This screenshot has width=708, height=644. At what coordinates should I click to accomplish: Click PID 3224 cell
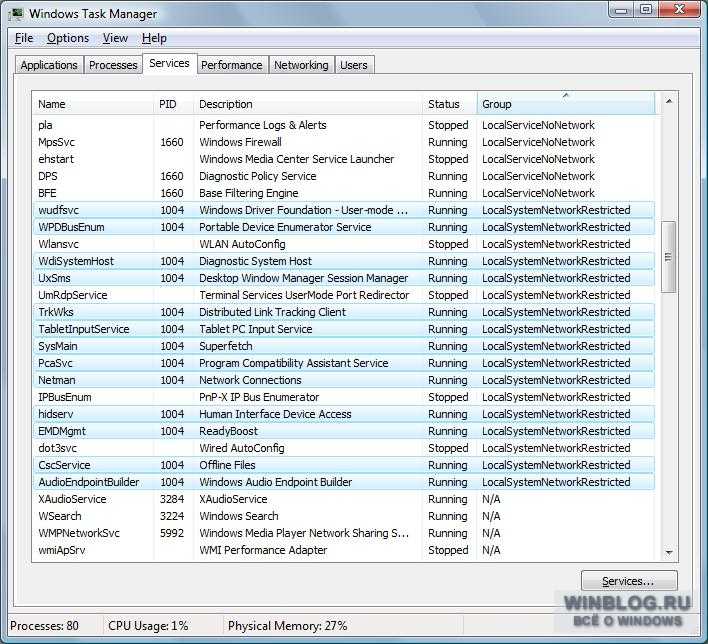click(x=172, y=517)
